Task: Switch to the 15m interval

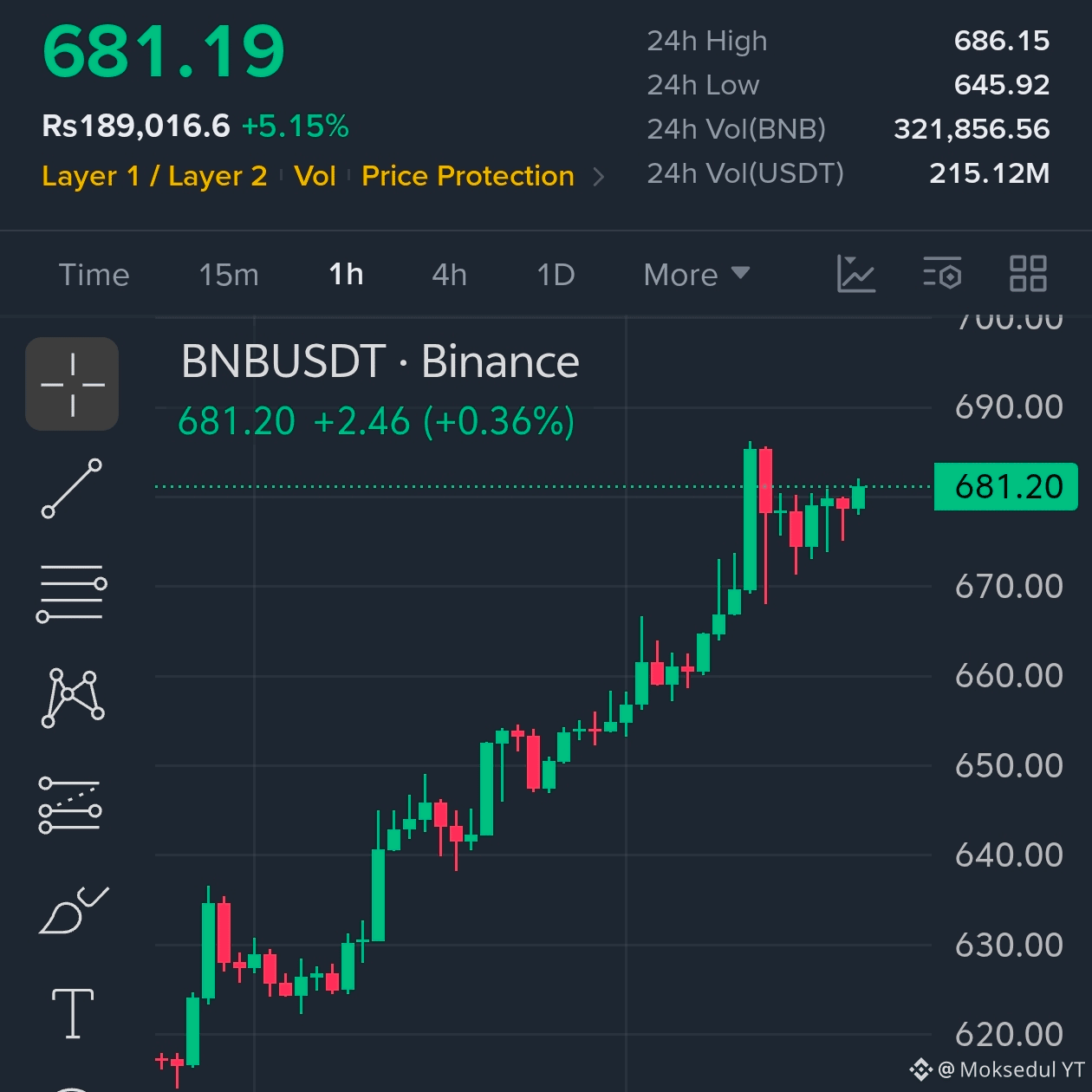Action: coord(229,275)
